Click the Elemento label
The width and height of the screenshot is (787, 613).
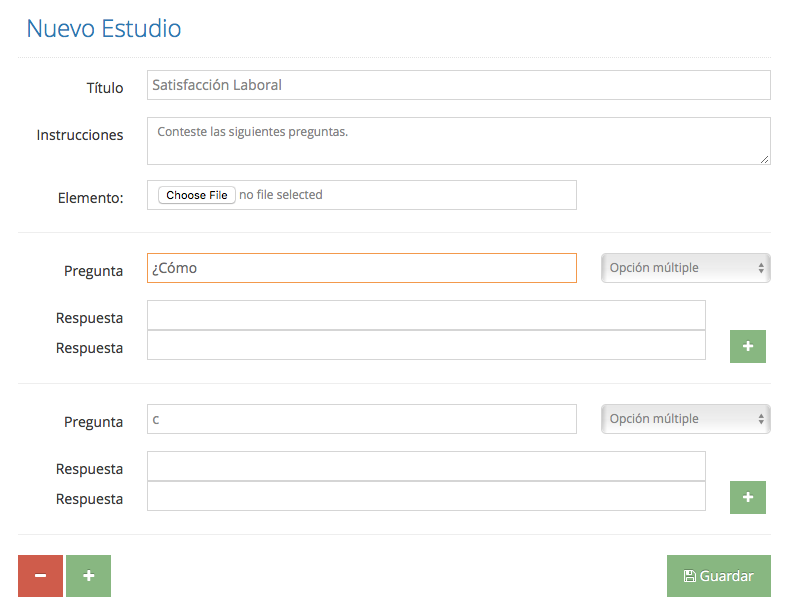click(x=90, y=198)
